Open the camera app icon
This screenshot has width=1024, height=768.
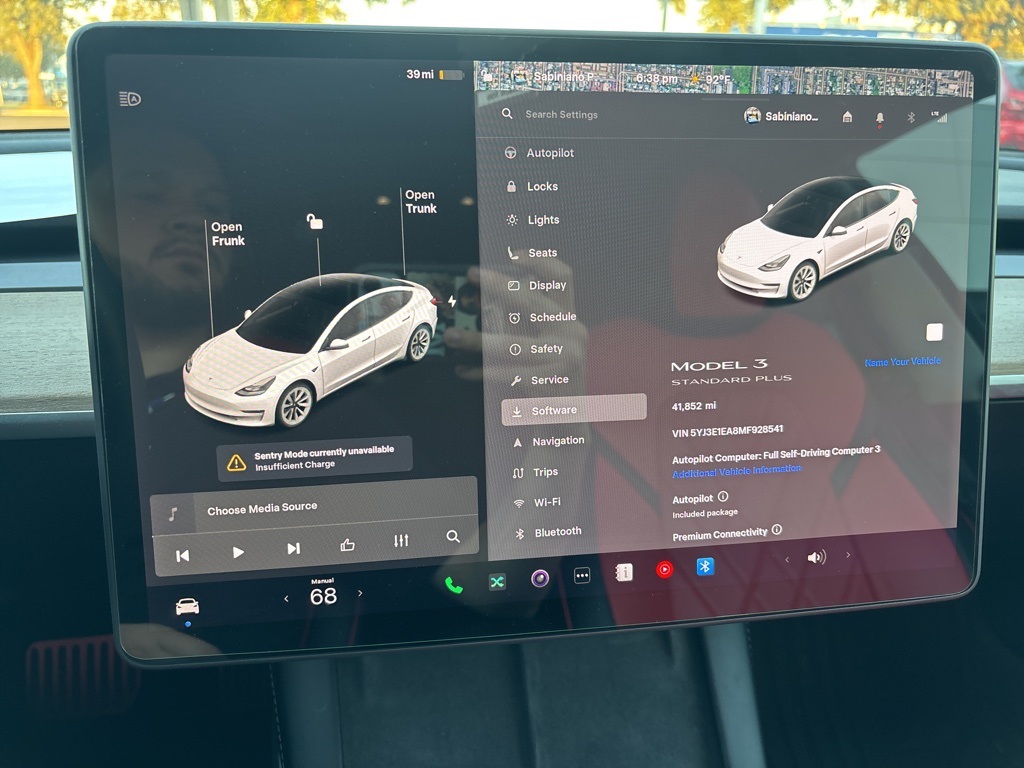tap(539, 578)
